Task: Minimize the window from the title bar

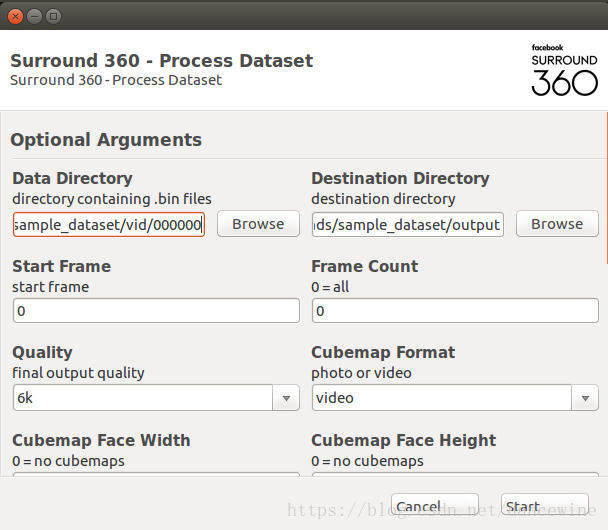Action: coord(35,16)
